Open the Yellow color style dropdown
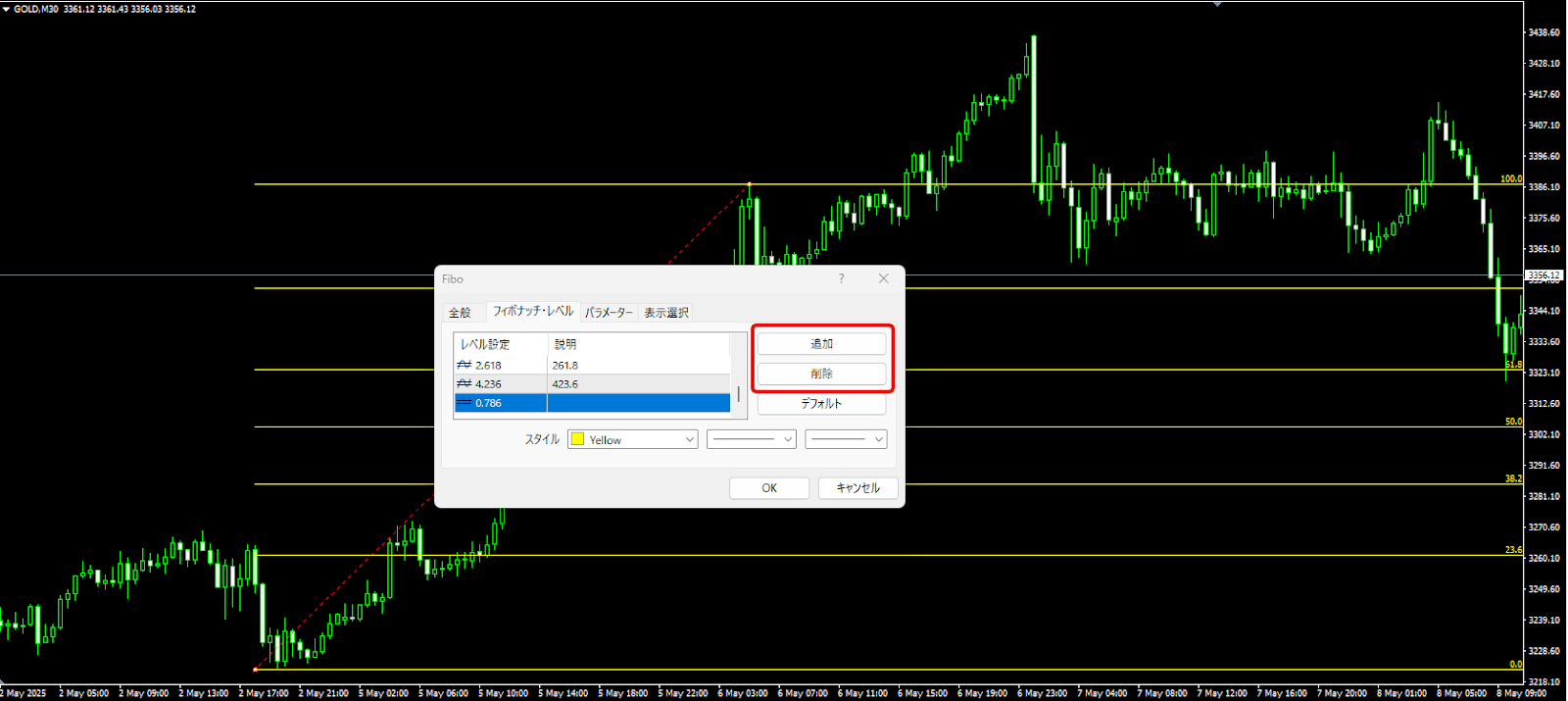 point(633,439)
